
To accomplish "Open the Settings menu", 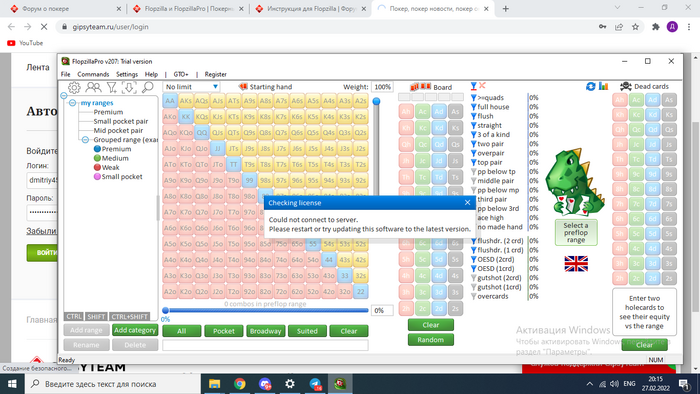I will click(127, 74).
